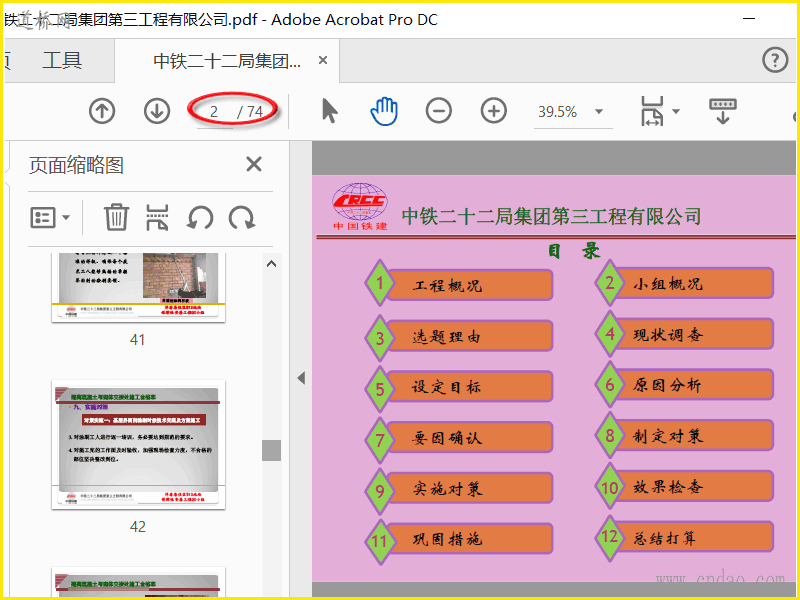Image resolution: width=800 pixels, height=600 pixels.
Task: Click the thumbnail panel scrollbar handle
Action: coord(271,451)
